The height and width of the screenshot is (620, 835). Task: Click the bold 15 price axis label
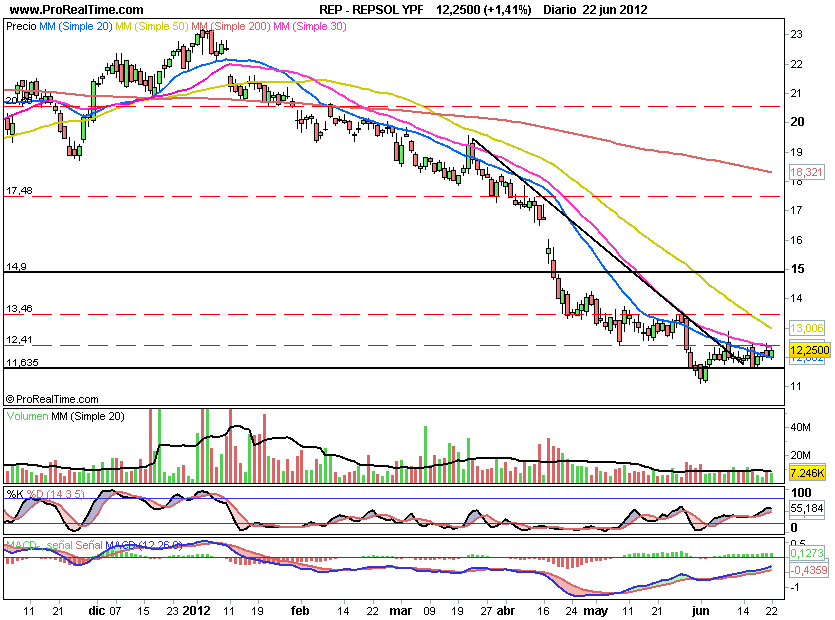[797, 269]
